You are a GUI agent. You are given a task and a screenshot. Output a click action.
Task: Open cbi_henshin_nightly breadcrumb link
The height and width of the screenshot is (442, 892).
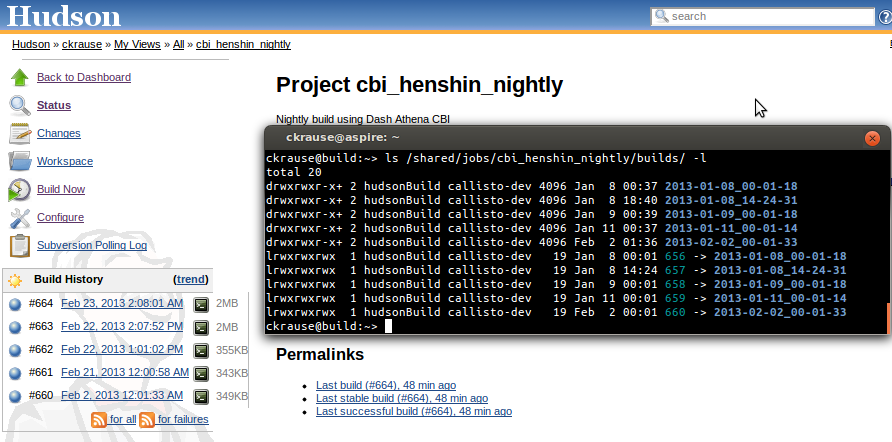pyautogui.click(x=243, y=44)
